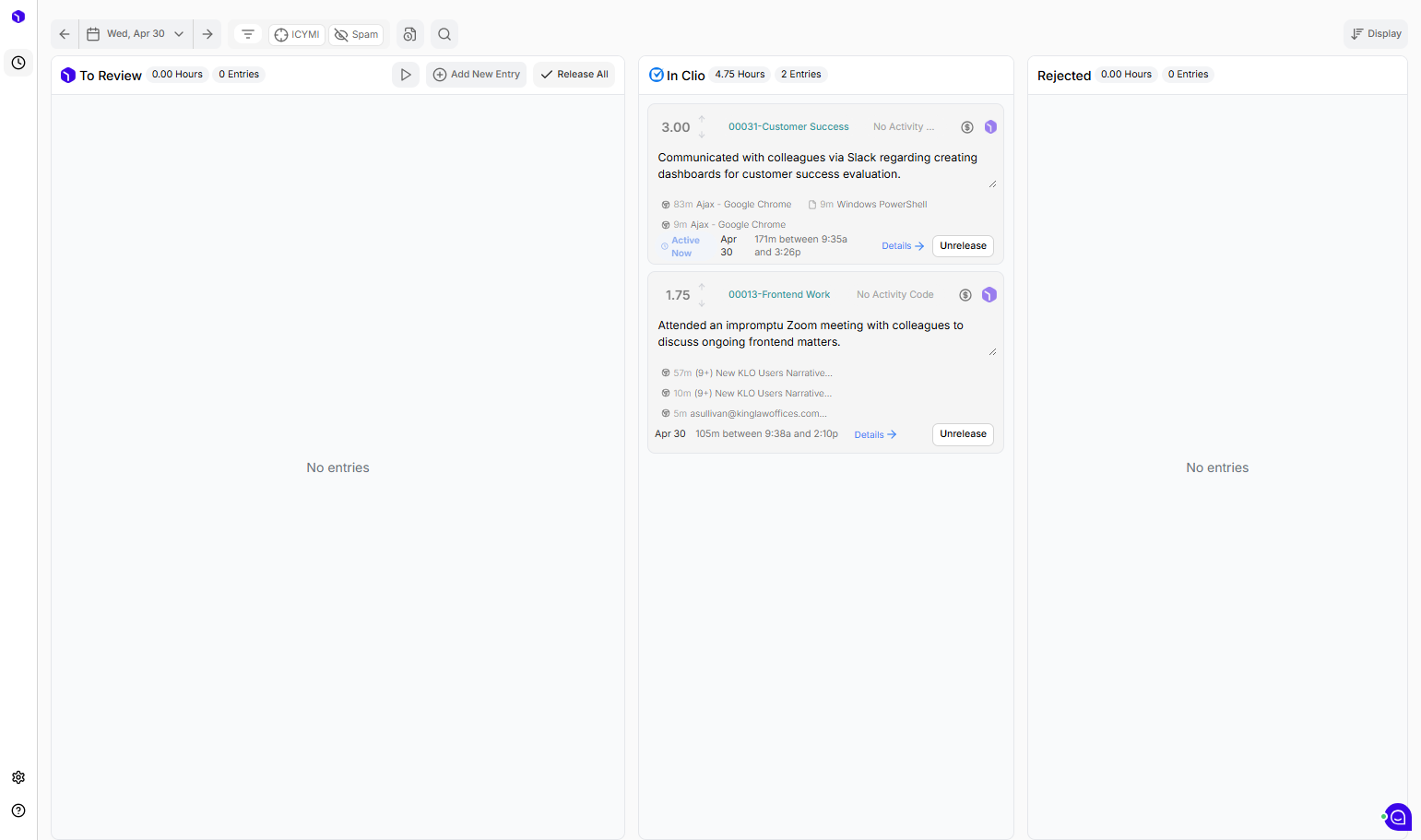Viewport: 1421px width, 840px height.
Task: Open Details for the Frontend Work entry
Action: [875, 435]
